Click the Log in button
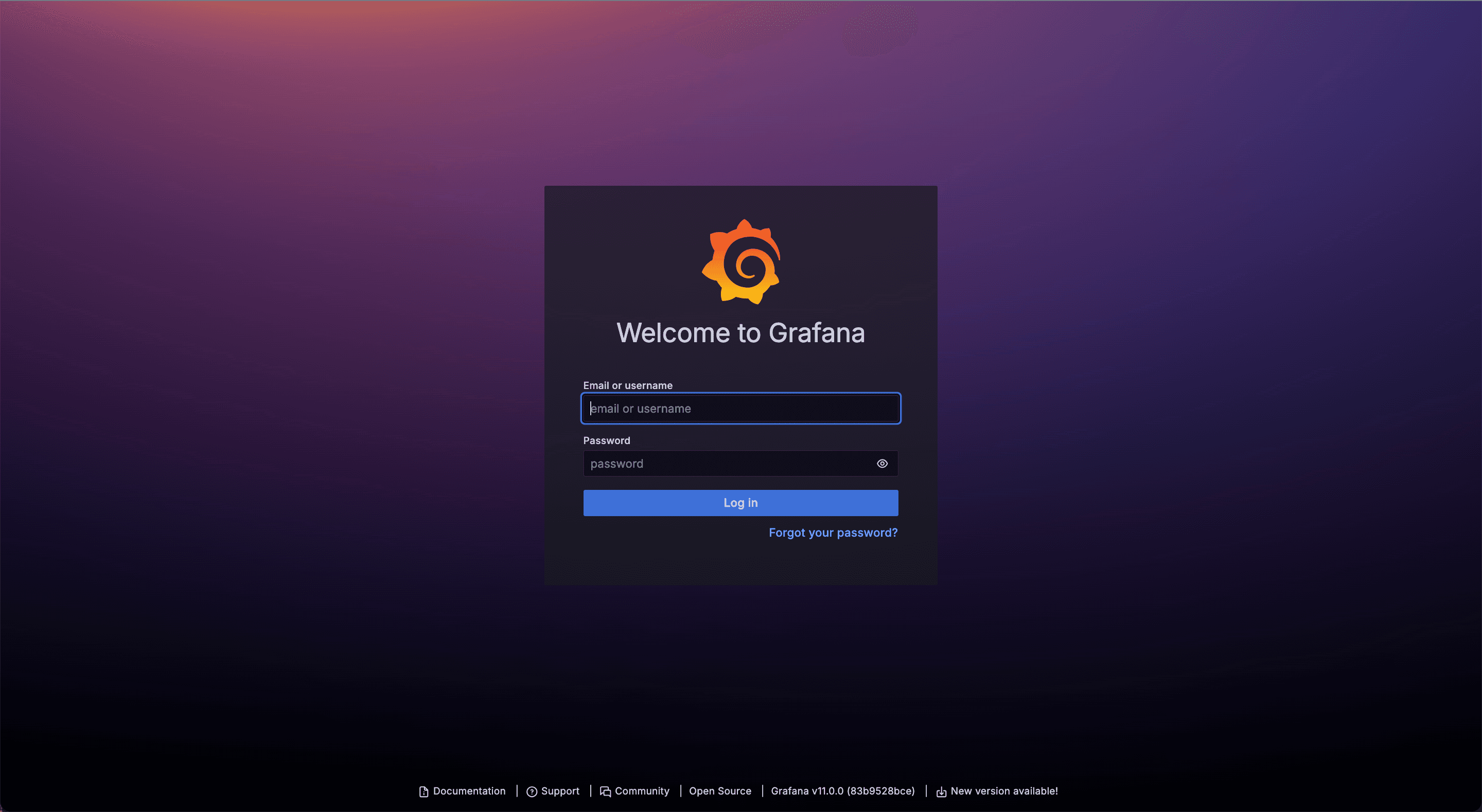 pos(740,502)
